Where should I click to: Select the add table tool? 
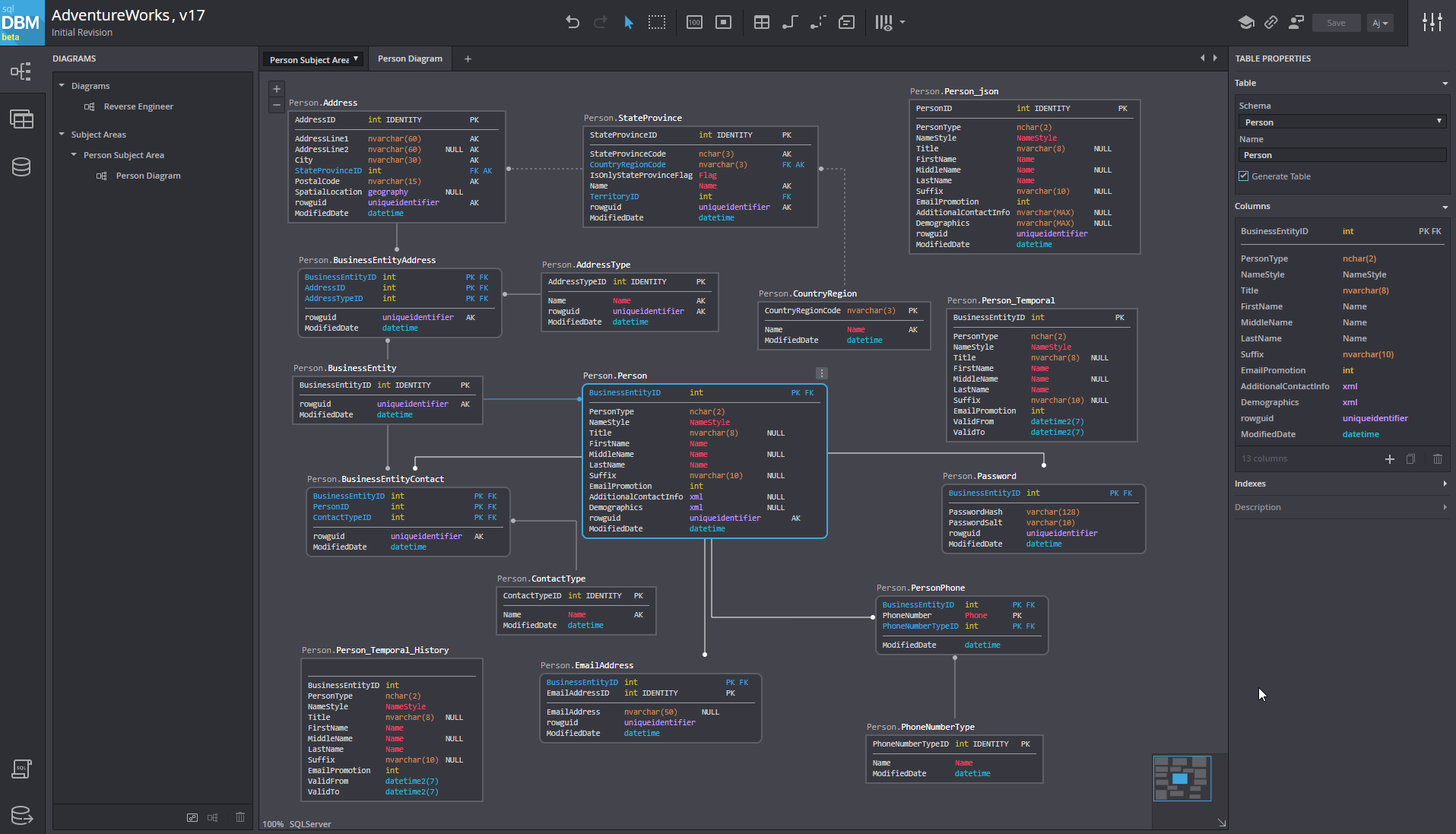[x=761, y=22]
